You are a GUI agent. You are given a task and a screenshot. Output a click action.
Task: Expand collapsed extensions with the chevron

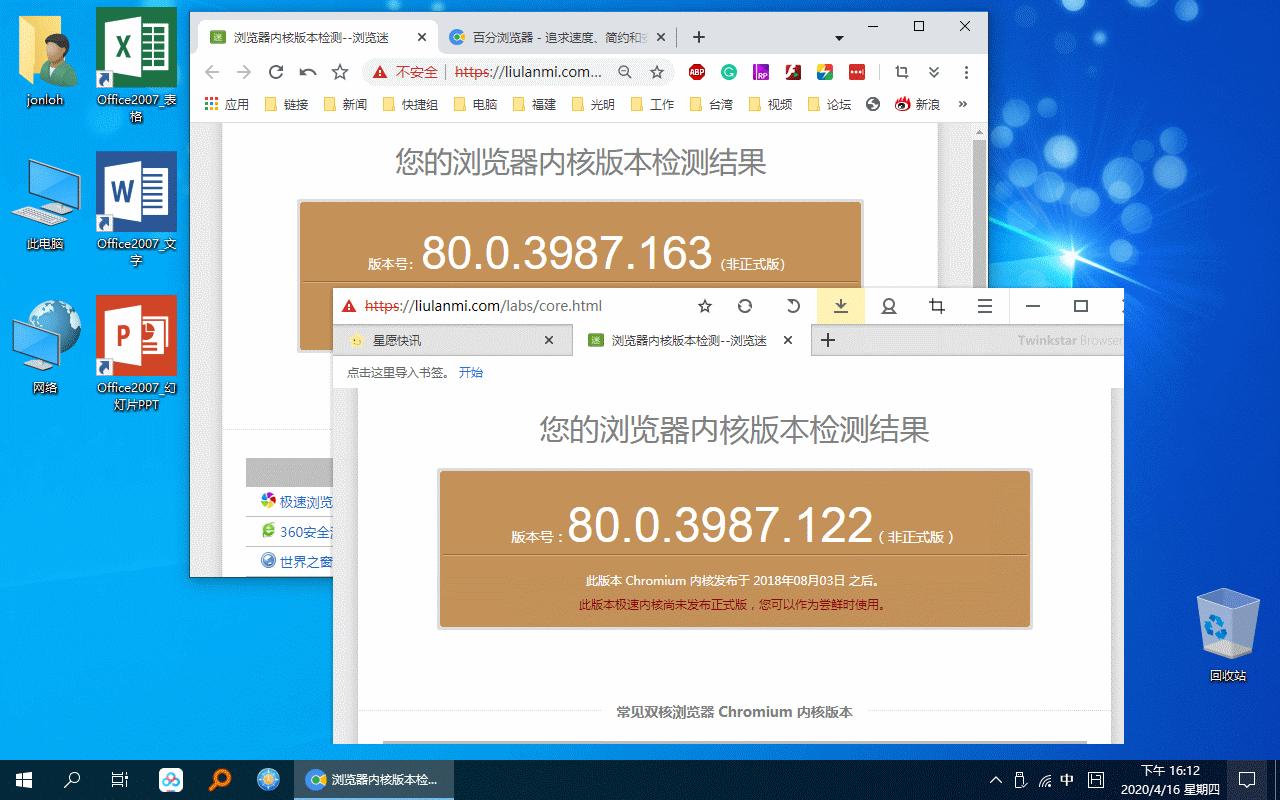933,72
